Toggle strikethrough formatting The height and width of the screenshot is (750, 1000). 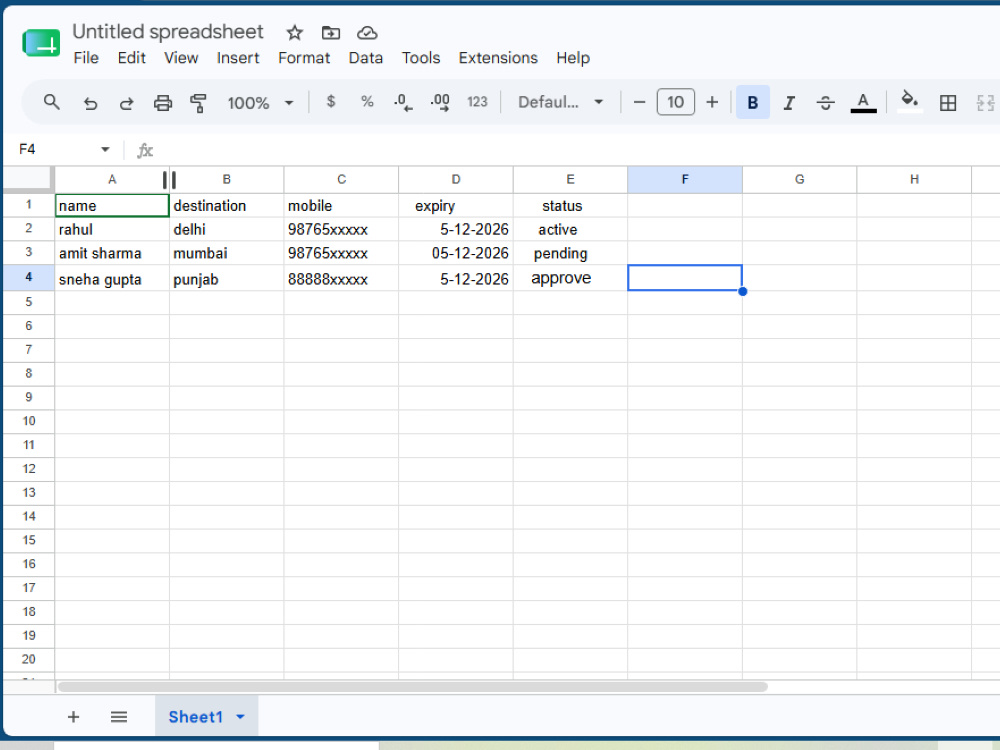point(825,103)
